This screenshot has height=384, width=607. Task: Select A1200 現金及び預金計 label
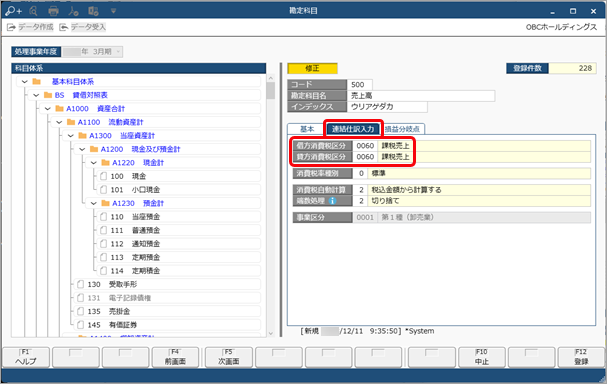coord(141,149)
